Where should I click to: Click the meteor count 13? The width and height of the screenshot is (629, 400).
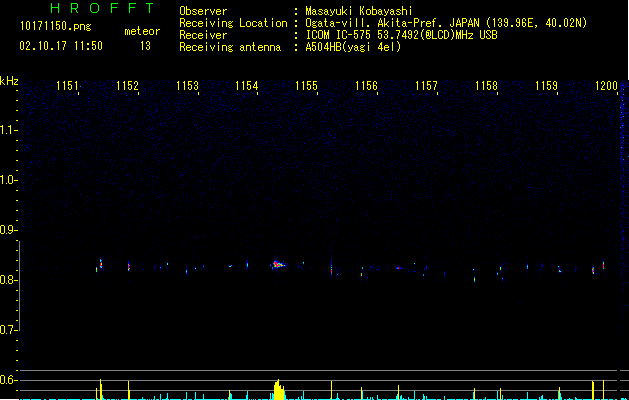click(145, 46)
